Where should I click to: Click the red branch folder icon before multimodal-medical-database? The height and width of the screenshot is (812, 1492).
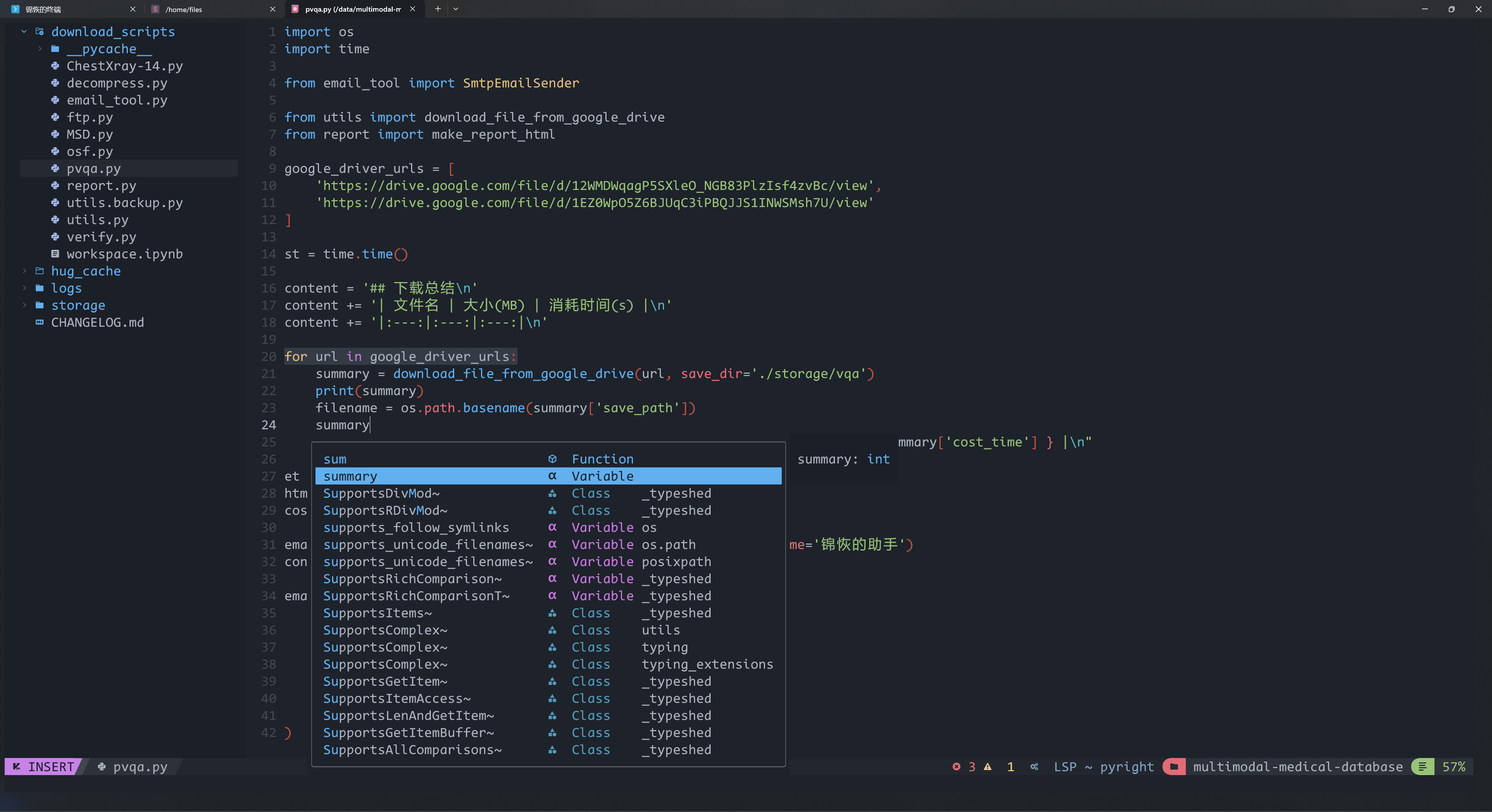(x=1174, y=767)
